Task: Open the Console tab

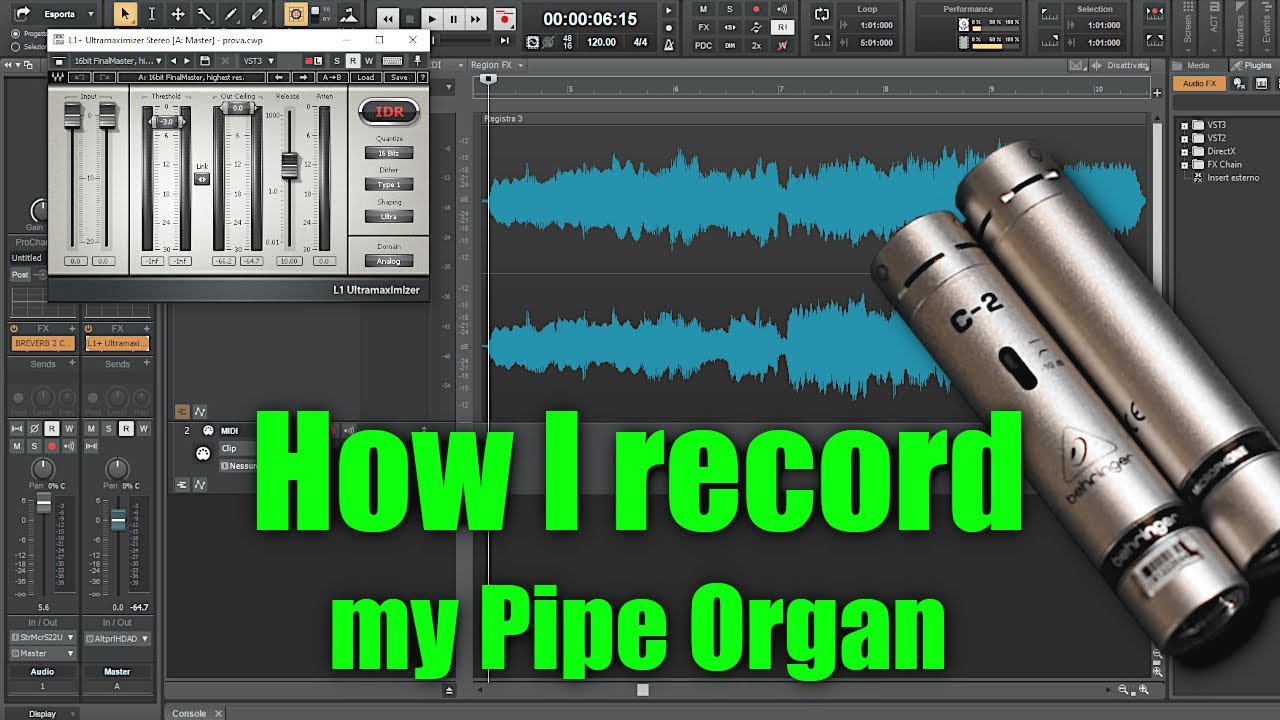Action: 189,713
